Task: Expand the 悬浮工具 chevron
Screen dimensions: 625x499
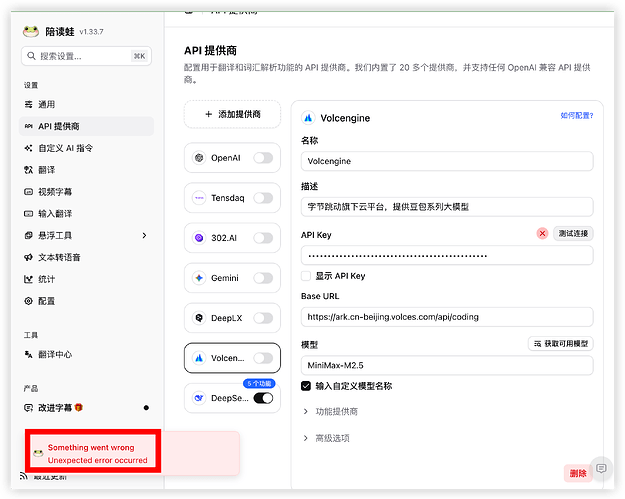Action: coord(144,236)
